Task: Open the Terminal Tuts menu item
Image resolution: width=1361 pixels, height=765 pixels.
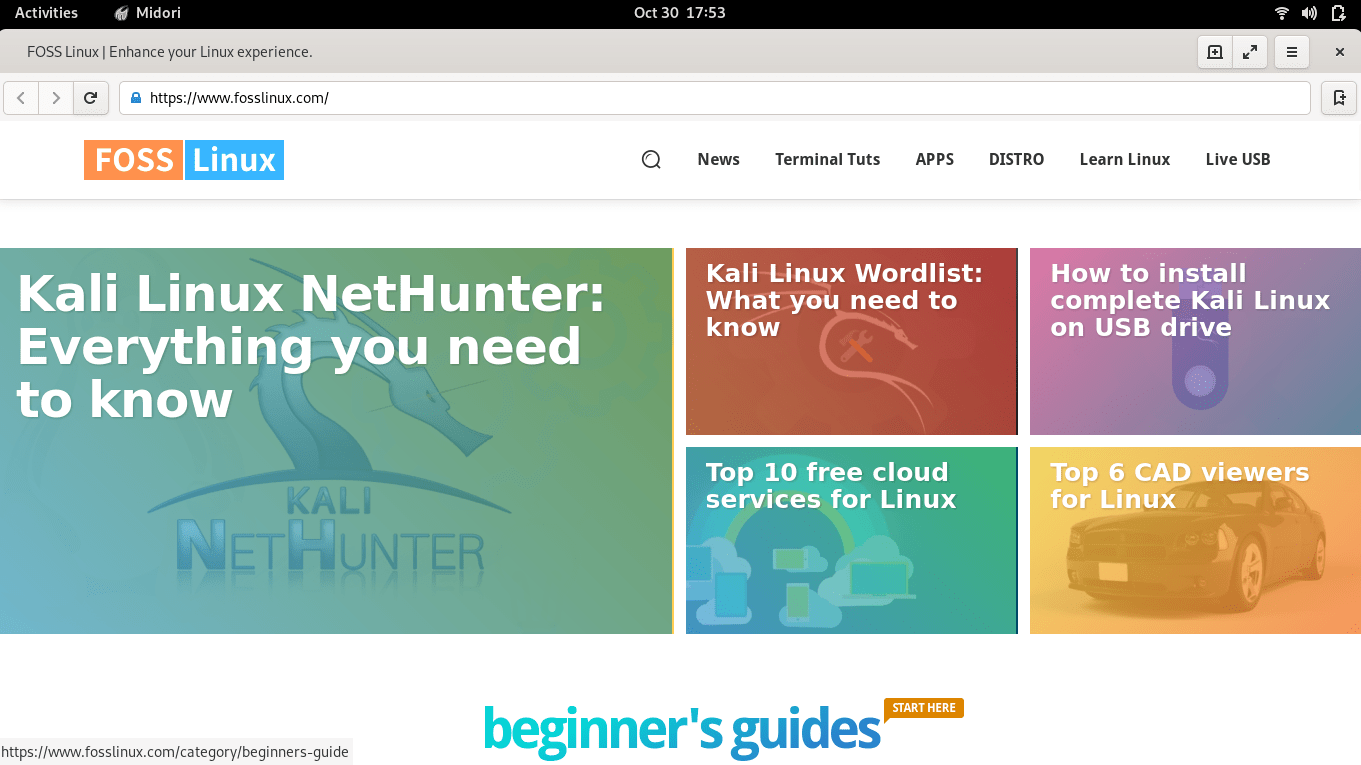Action: pos(827,159)
